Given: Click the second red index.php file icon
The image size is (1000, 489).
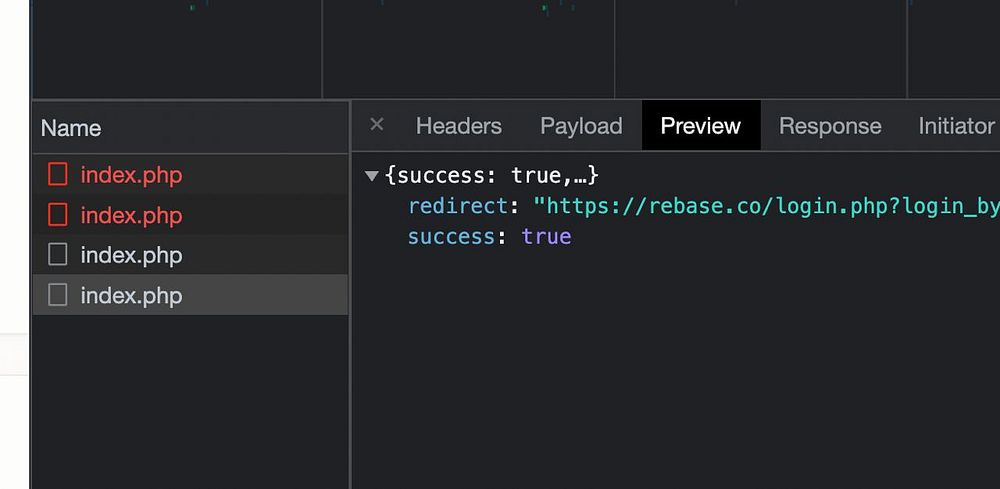Looking at the screenshot, I should click(58, 215).
